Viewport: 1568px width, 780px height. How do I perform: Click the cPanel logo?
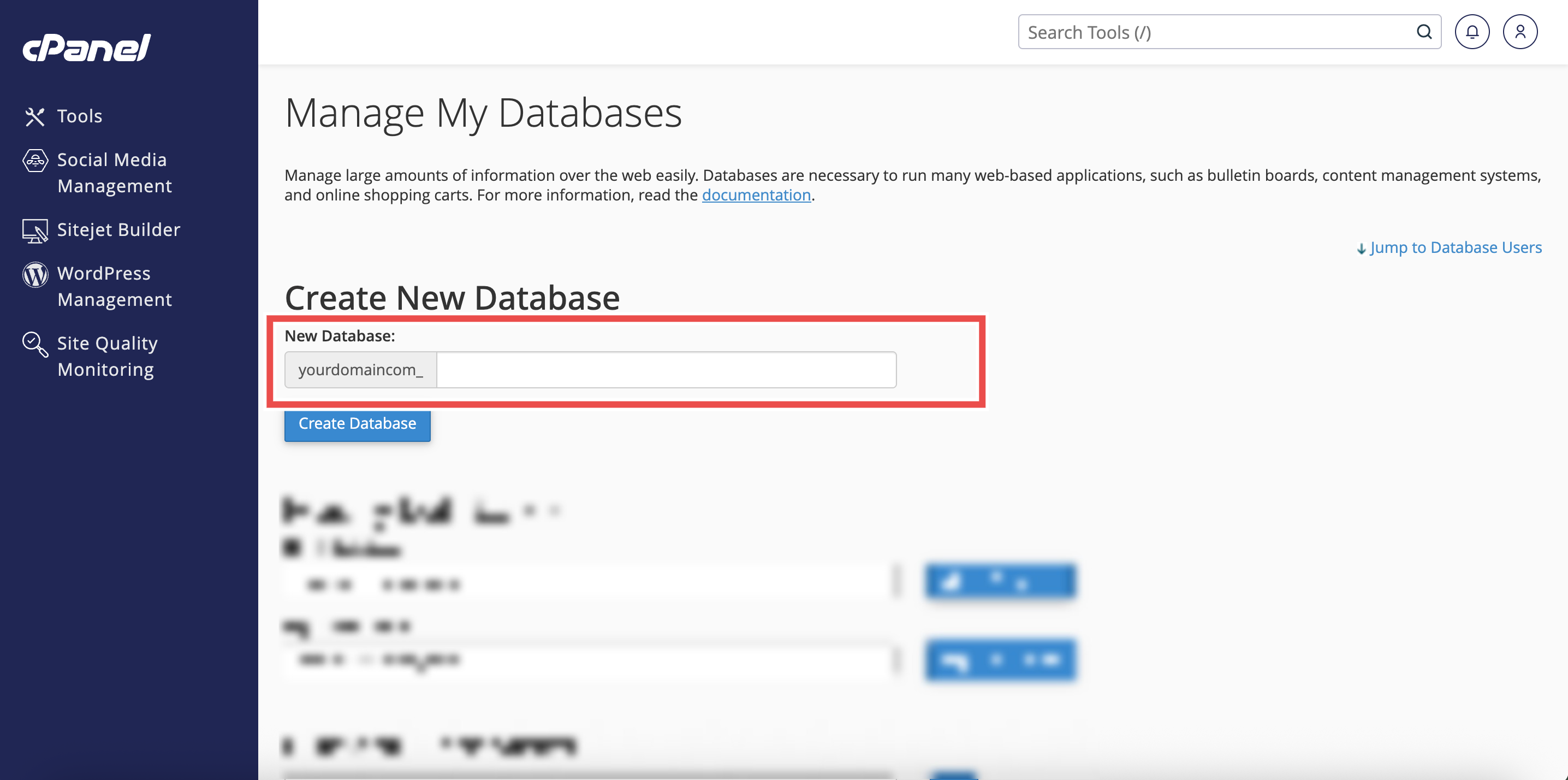(x=86, y=48)
